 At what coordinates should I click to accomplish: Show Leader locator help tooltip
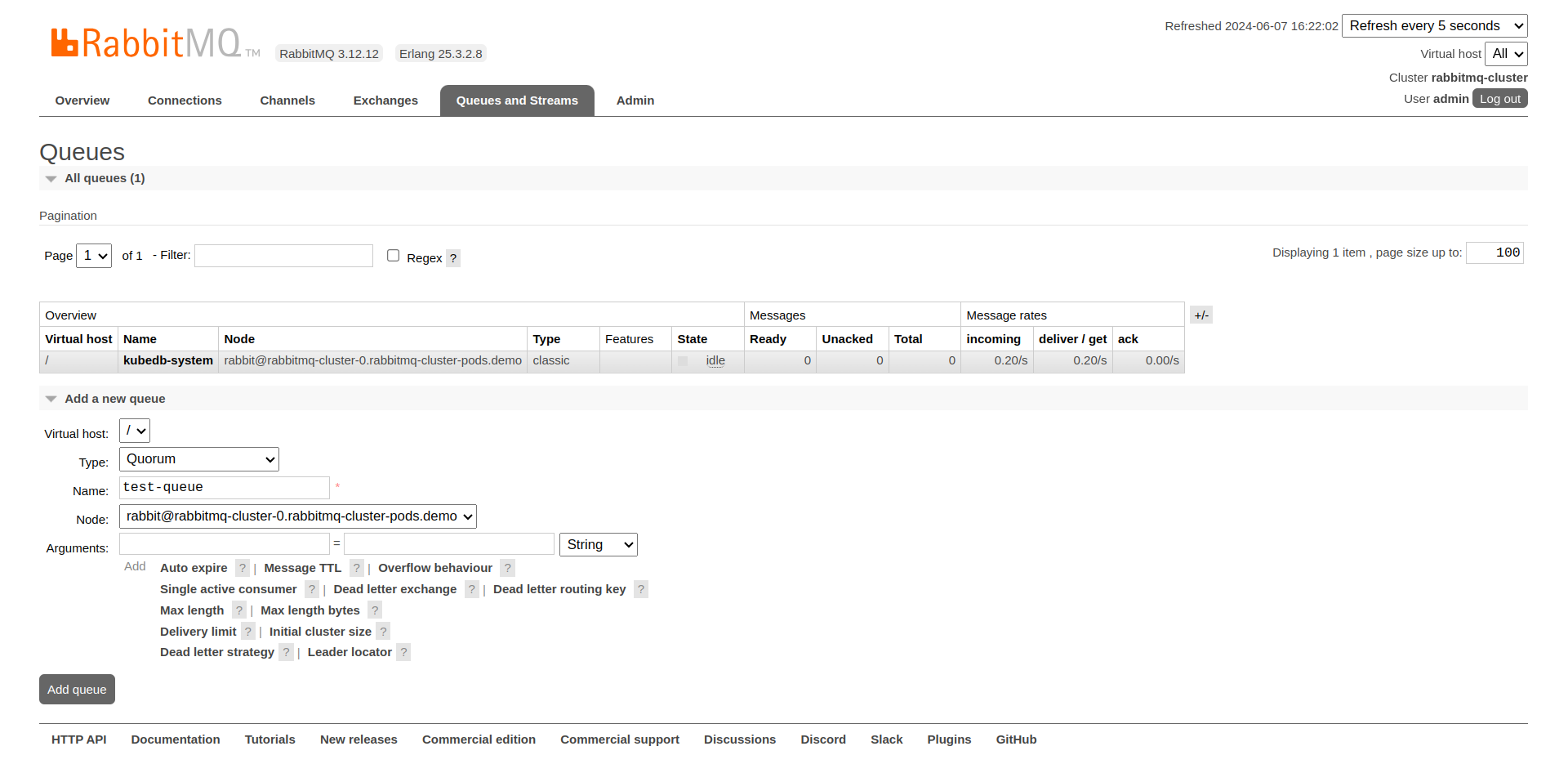point(403,652)
